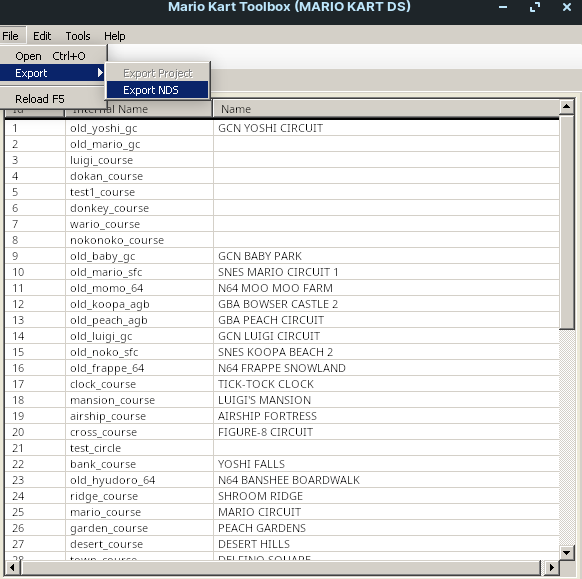Click DESERT HILLS cell

(386, 544)
